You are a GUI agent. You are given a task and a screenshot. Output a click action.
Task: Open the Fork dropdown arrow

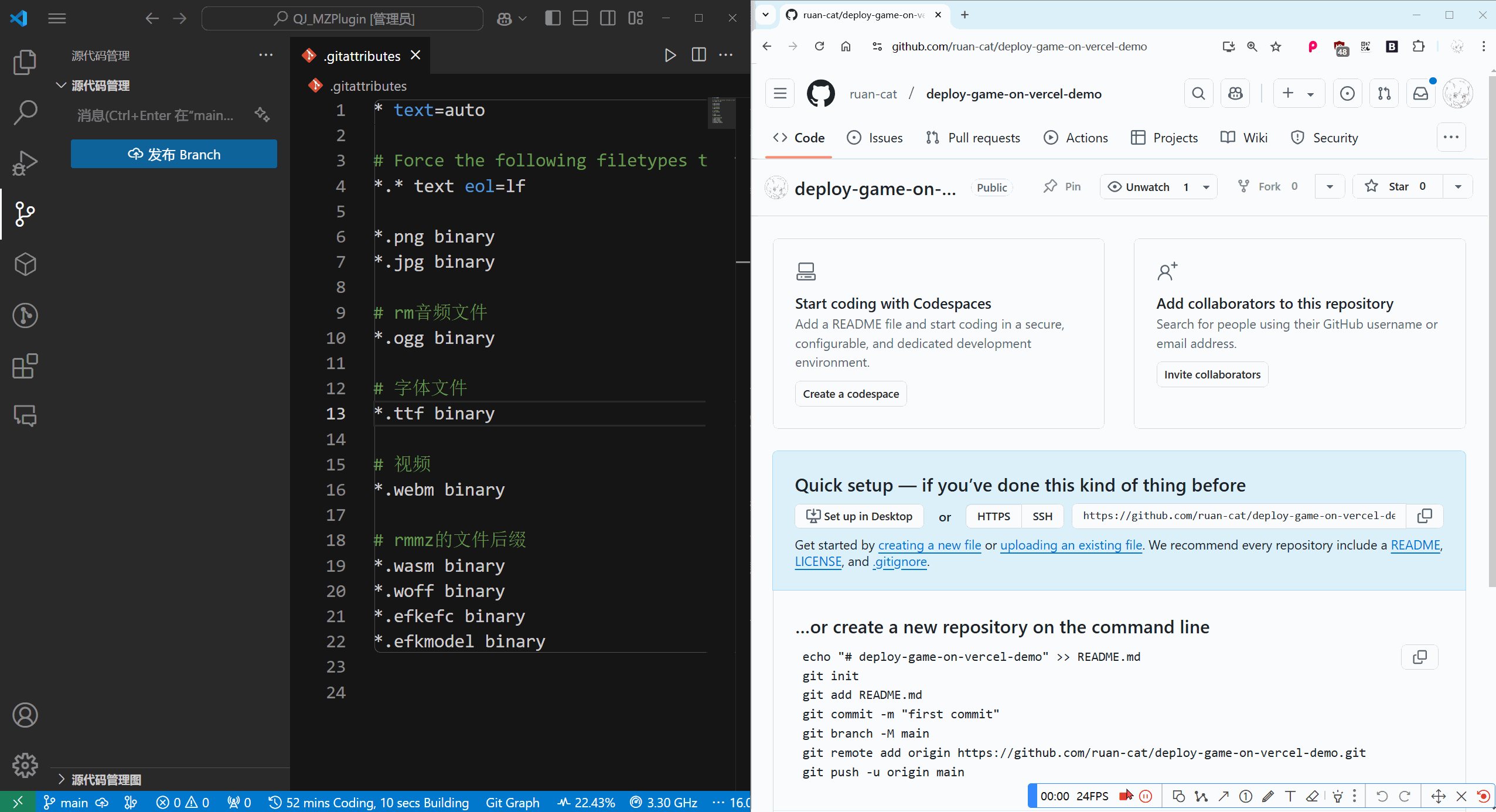1330,186
